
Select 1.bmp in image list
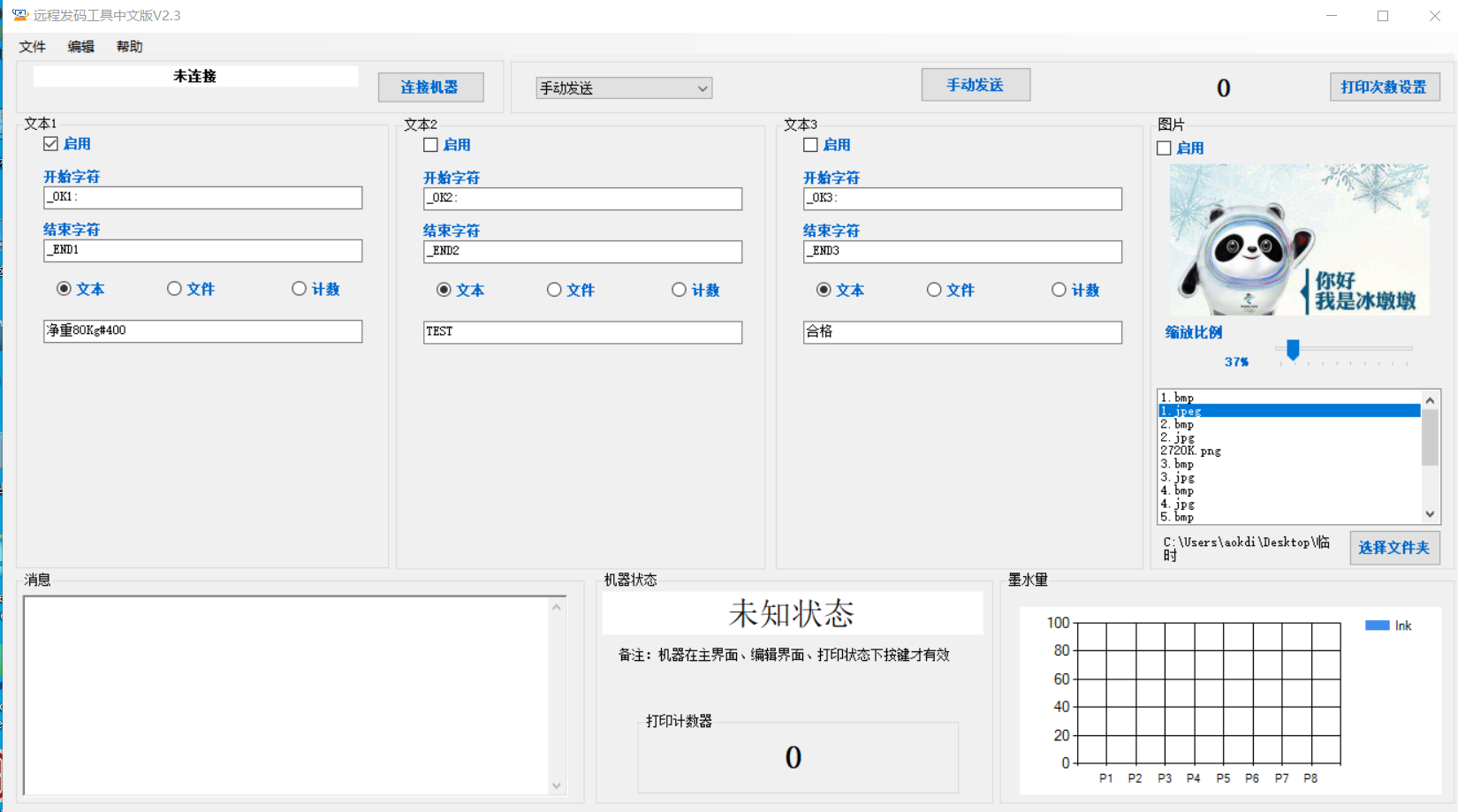(1289, 398)
